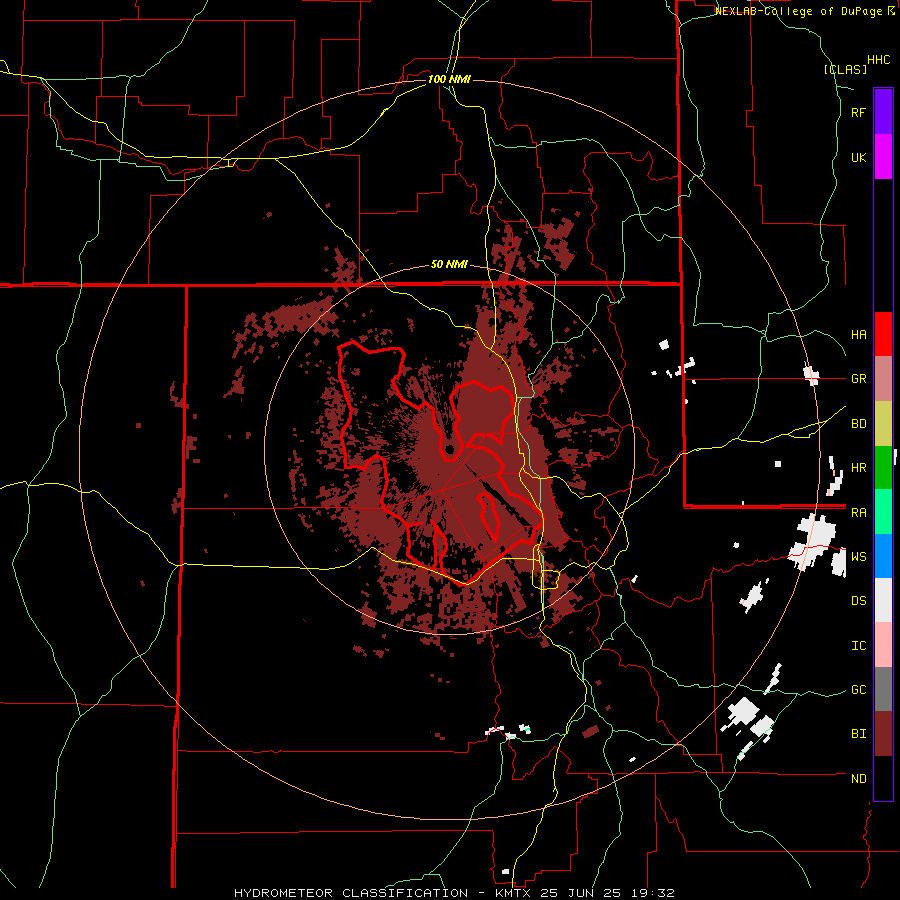Click the HA legend label
Screen dimensions: 900x900
pyautogui.click(x=858, y=334)
